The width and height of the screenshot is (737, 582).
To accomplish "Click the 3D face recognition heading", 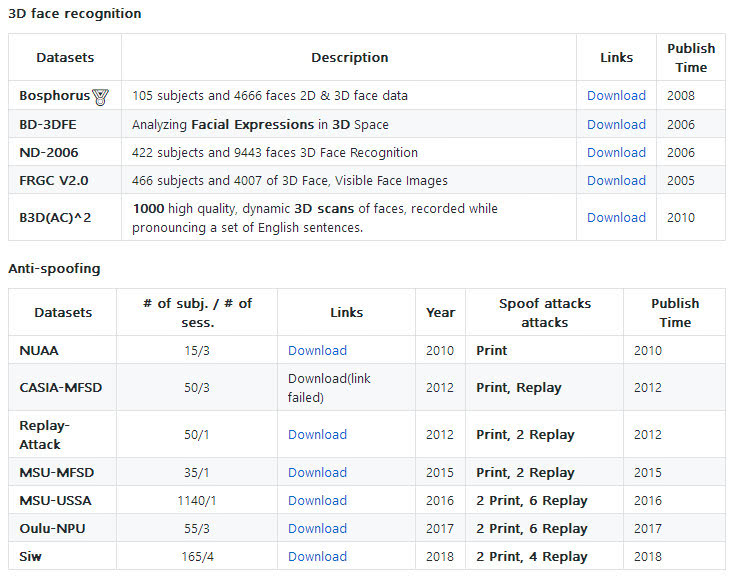I will [x=75, y=14].
